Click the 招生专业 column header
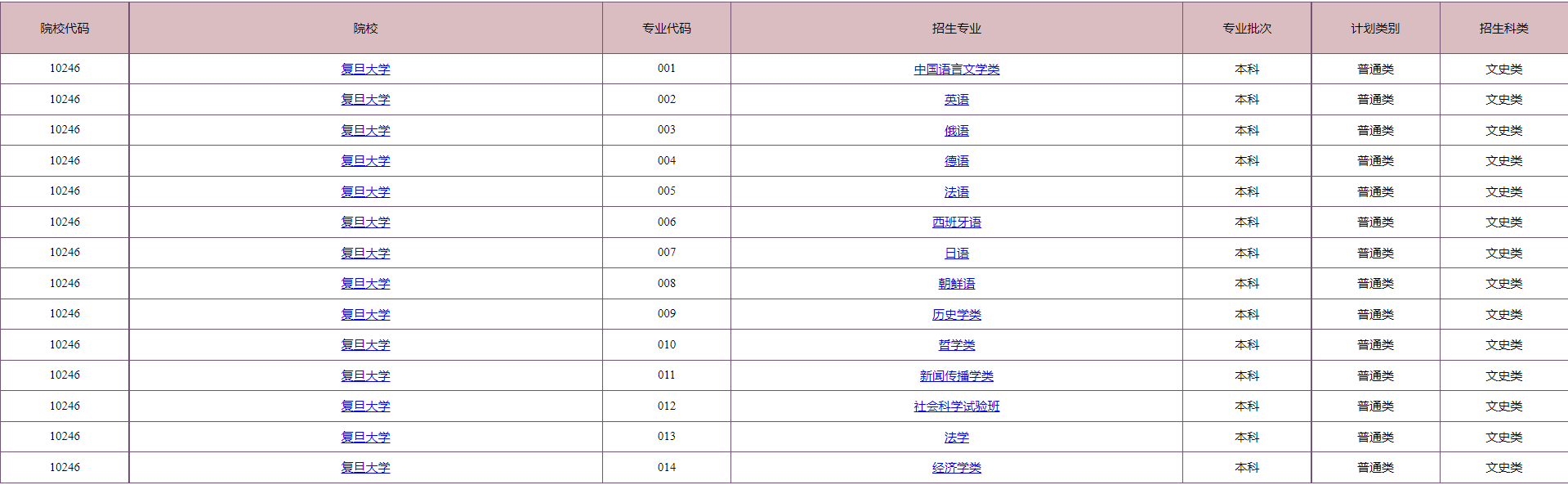This screenshot has width=1568, height=485. coord(957,28)
